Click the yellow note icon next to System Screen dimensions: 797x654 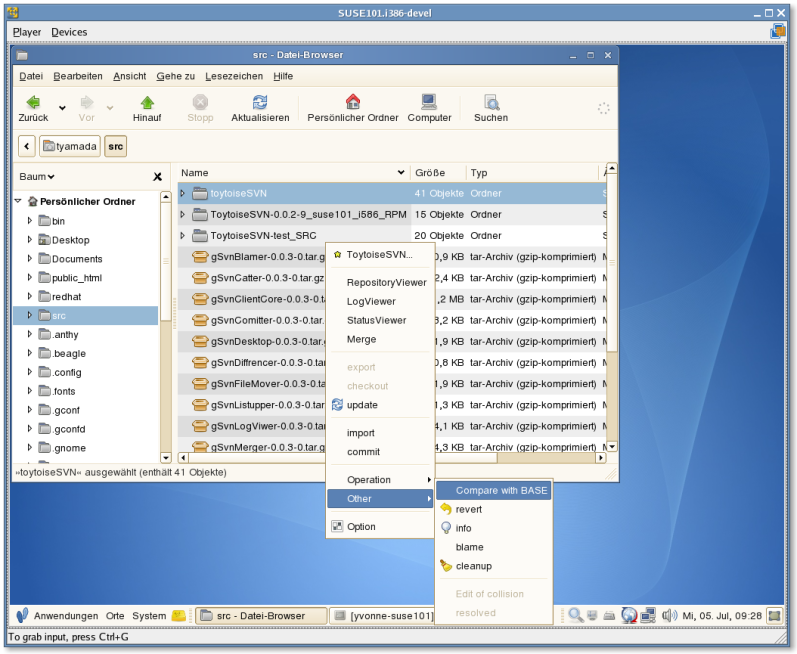178,616
